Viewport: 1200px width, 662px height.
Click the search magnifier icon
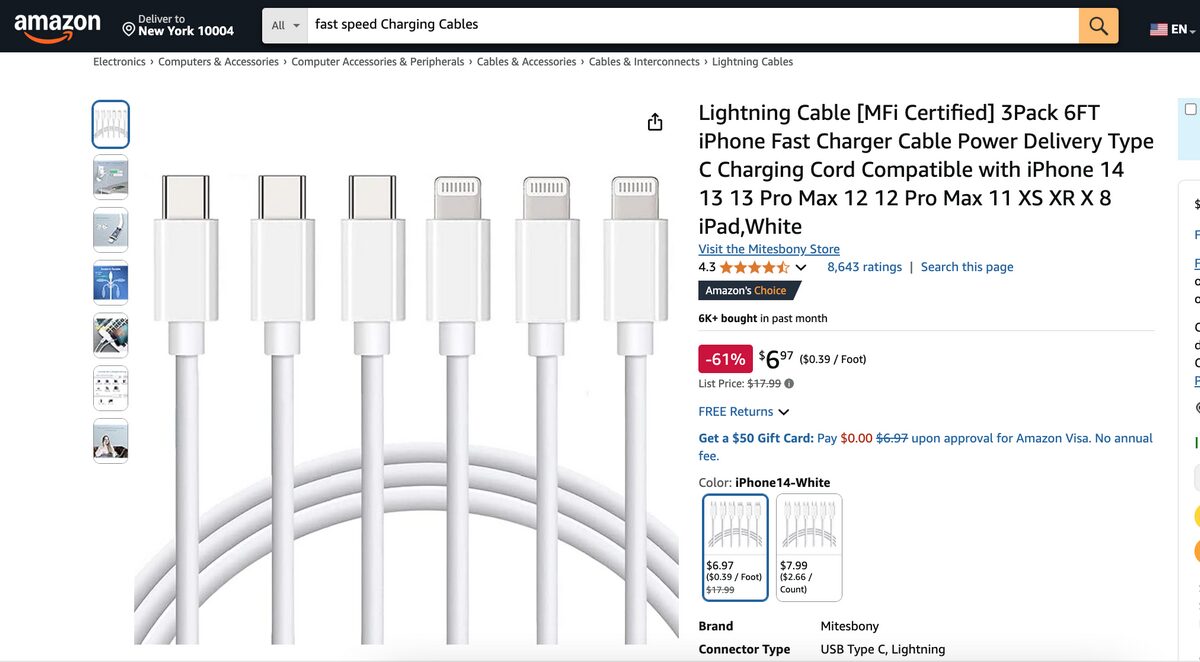click(1096, 25)
